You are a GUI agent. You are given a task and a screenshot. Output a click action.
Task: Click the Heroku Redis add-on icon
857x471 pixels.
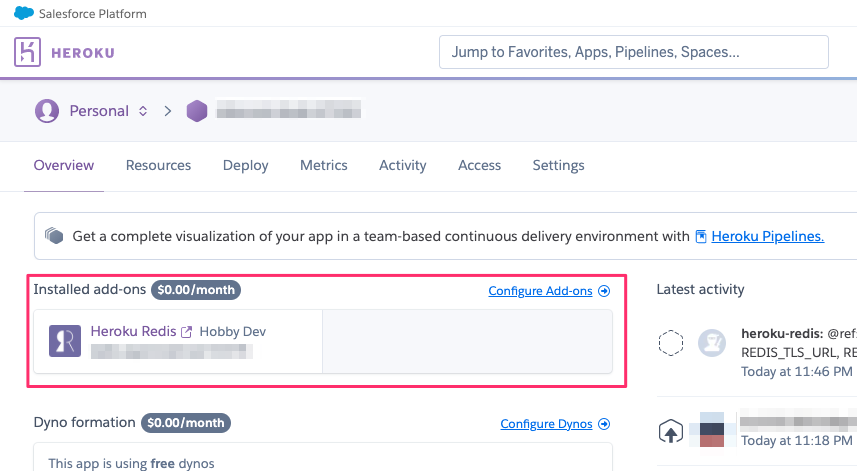click(x=65, y=341)
